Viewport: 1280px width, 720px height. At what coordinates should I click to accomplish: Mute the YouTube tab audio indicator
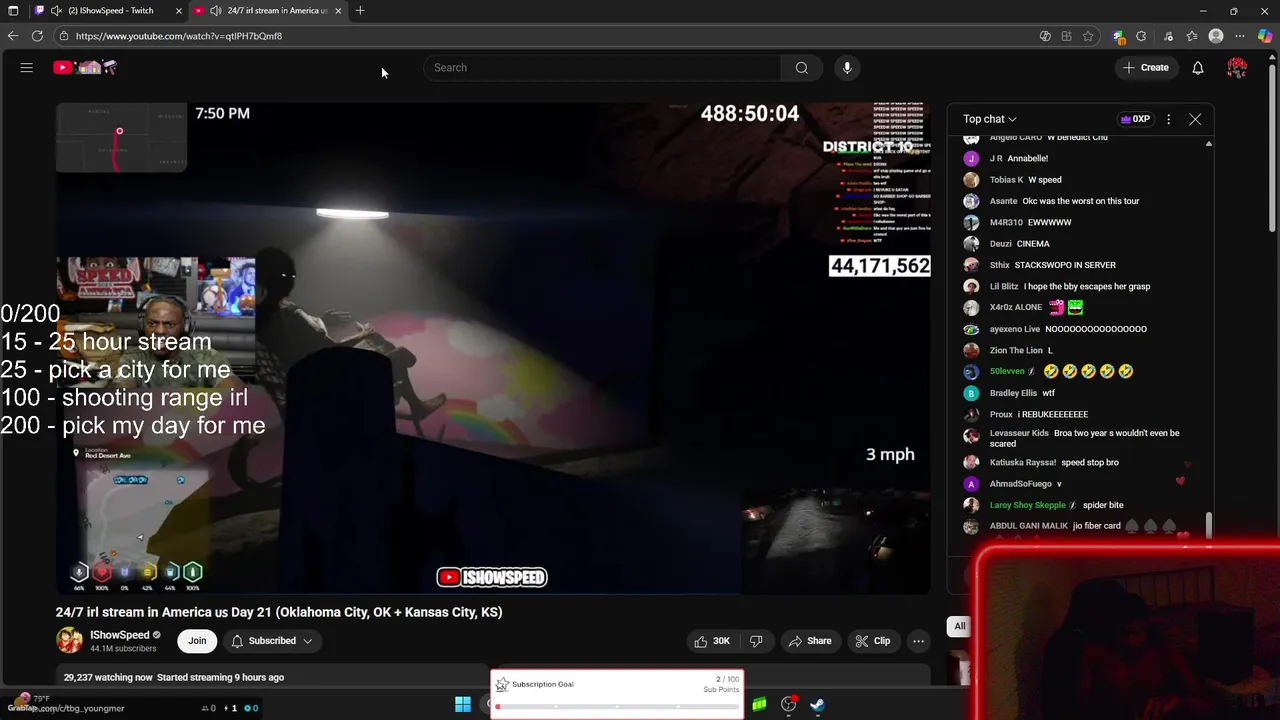click(215, 10)
